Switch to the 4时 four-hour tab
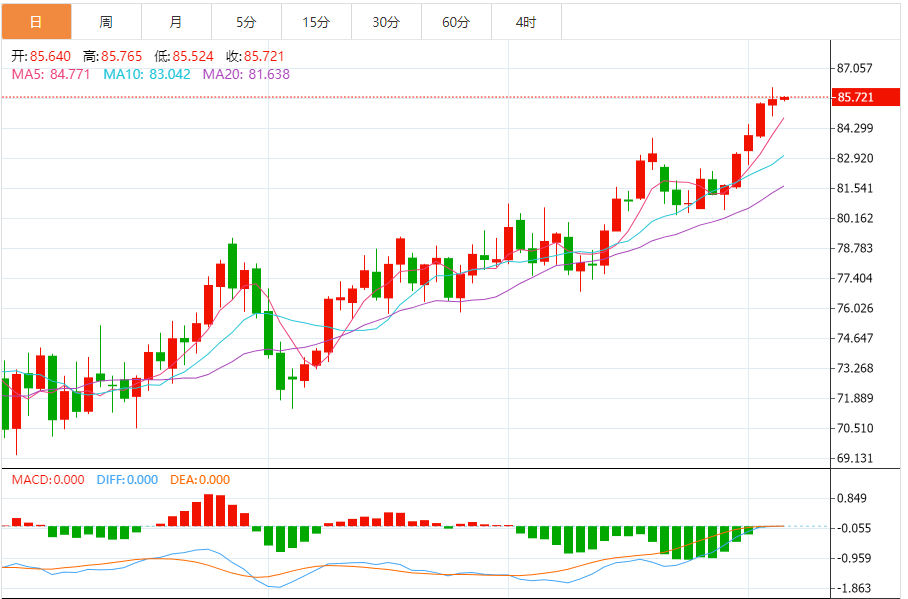 pyautogui.click(x=526, y=22)
